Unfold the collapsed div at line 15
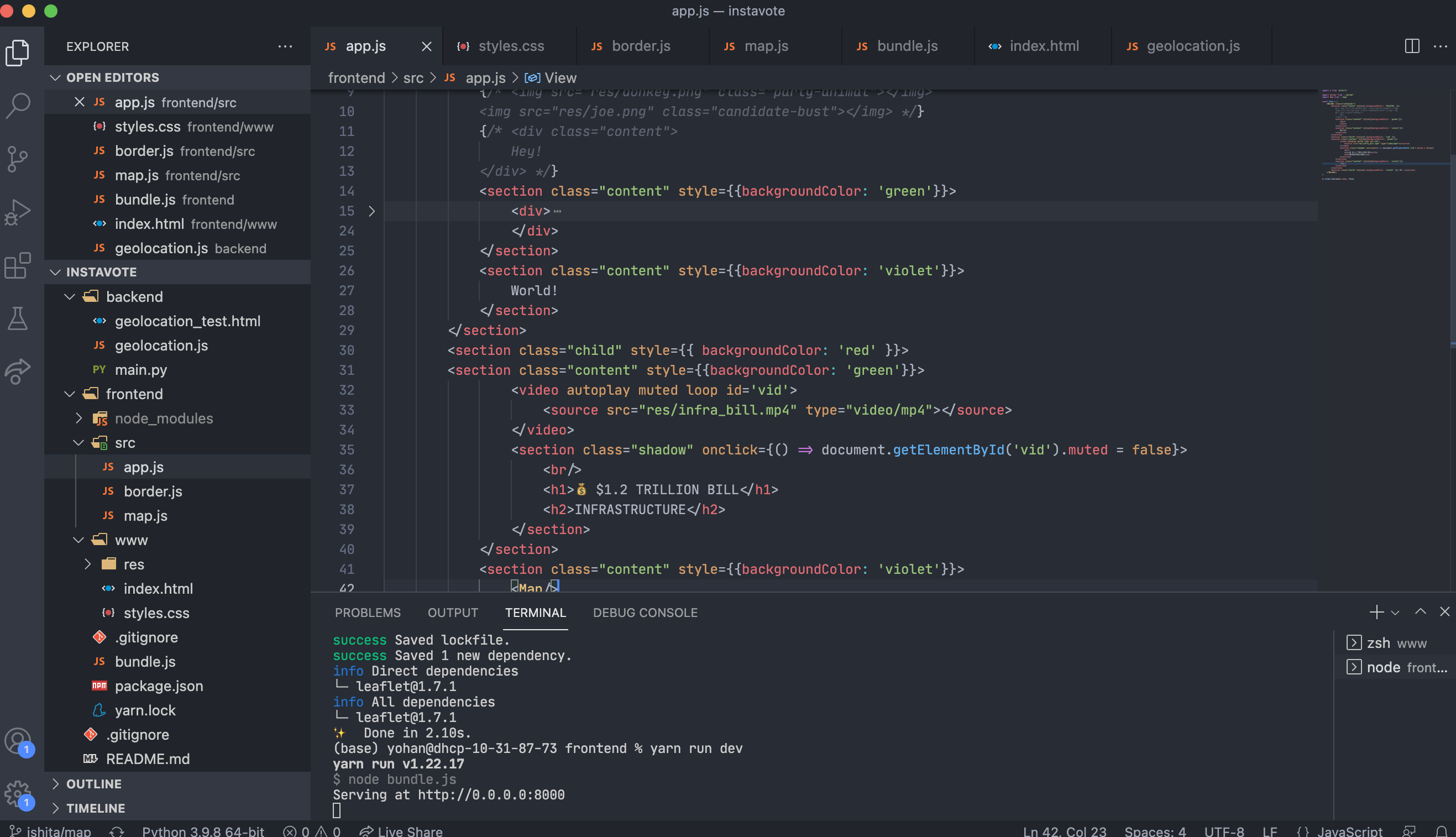This screenshot has width=1456, height=837. [371, 212]
